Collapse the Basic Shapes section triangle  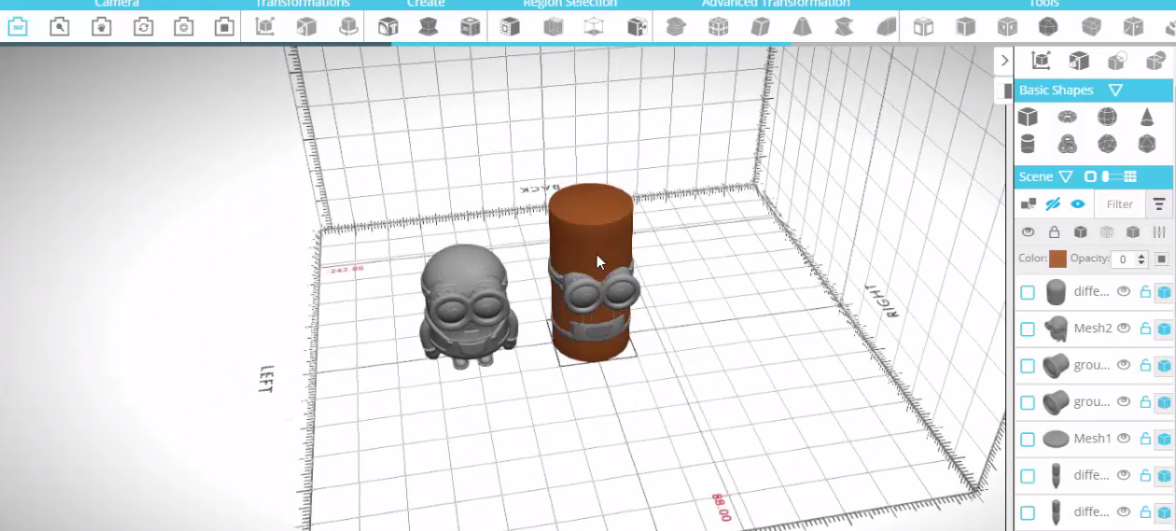pos(1115,90)
